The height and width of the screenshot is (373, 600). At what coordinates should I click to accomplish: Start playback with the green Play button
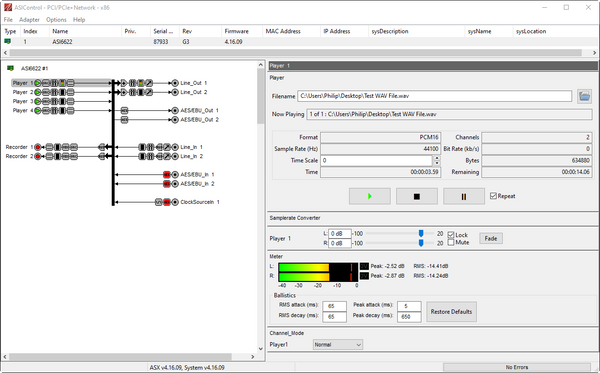pyautogui.click(x=370, y=196)
